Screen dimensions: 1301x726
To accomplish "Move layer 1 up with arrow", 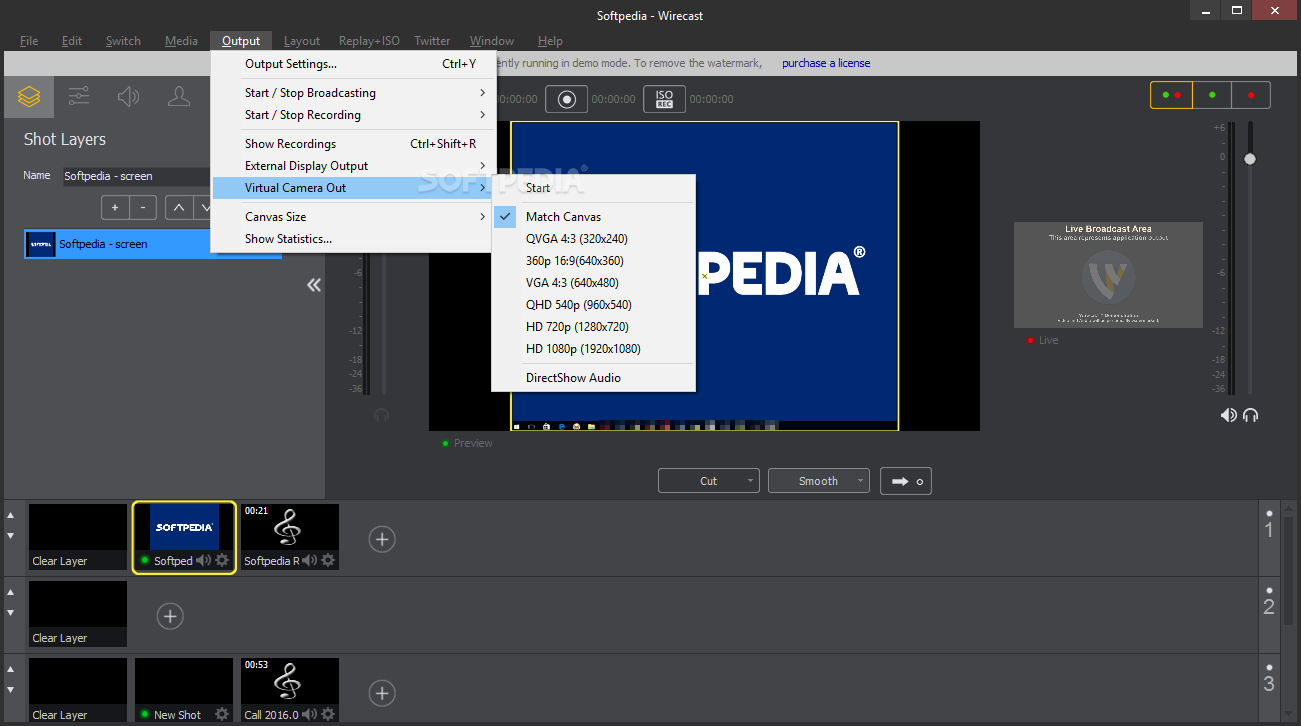I will click(x=11, y=515).
